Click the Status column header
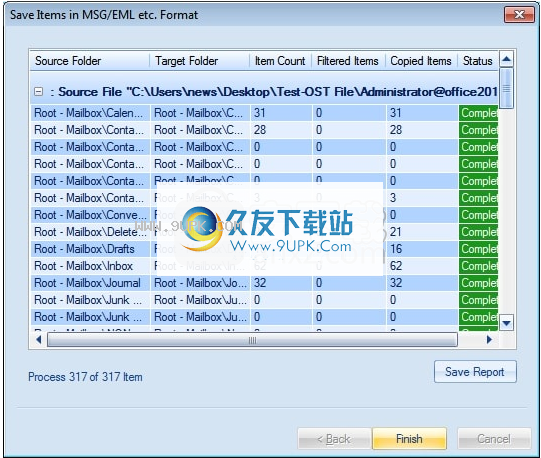Image resolution: width=541 pixels, height=458 pixels. 478,61
